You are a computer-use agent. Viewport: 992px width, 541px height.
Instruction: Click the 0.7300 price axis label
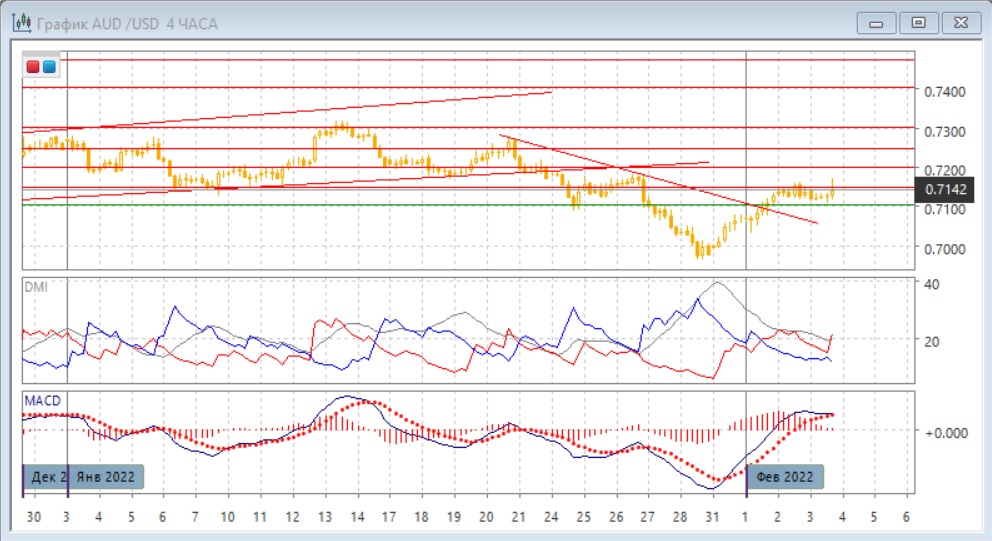click(944, 132)
